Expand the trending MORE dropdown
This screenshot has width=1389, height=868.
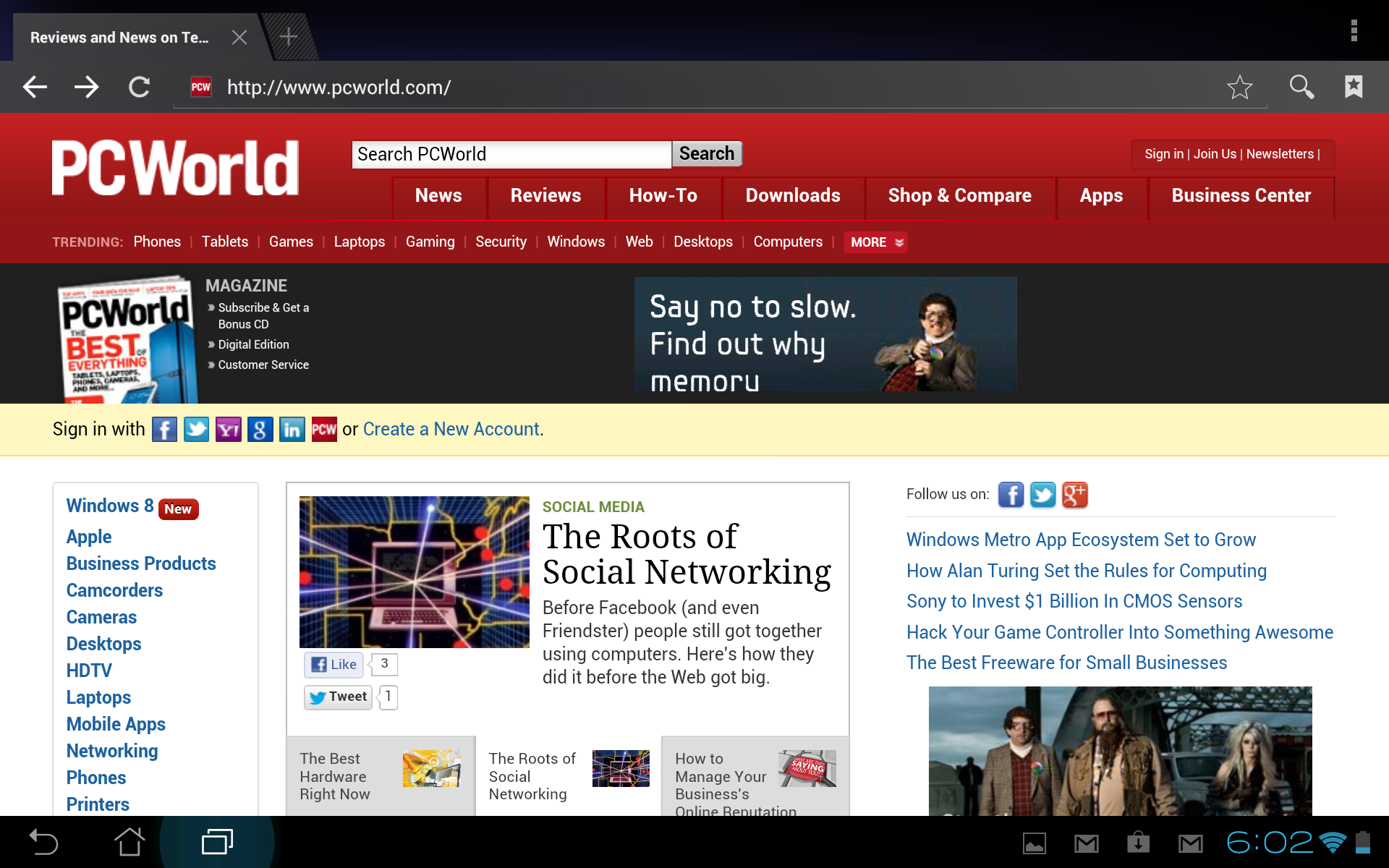point(875,242)
